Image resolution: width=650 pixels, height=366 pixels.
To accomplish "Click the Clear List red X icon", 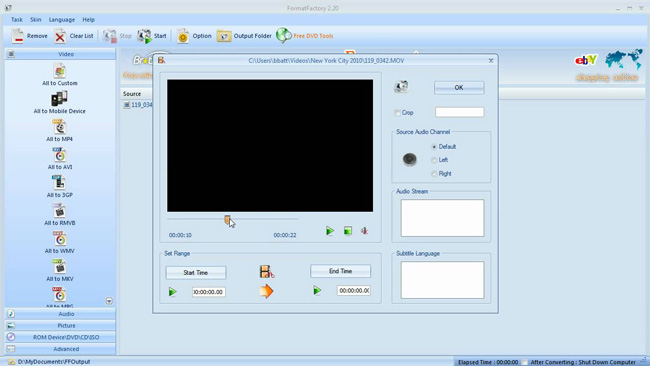I will click(x=60, y=36).
